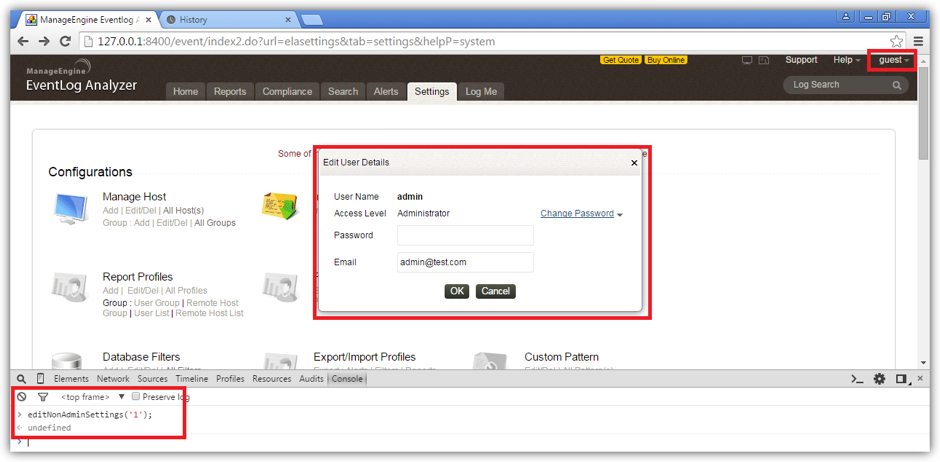940x462 pixels.
Task: Click the monitor icon in the header
Action: pyautogui.click(x=747, y=61)
